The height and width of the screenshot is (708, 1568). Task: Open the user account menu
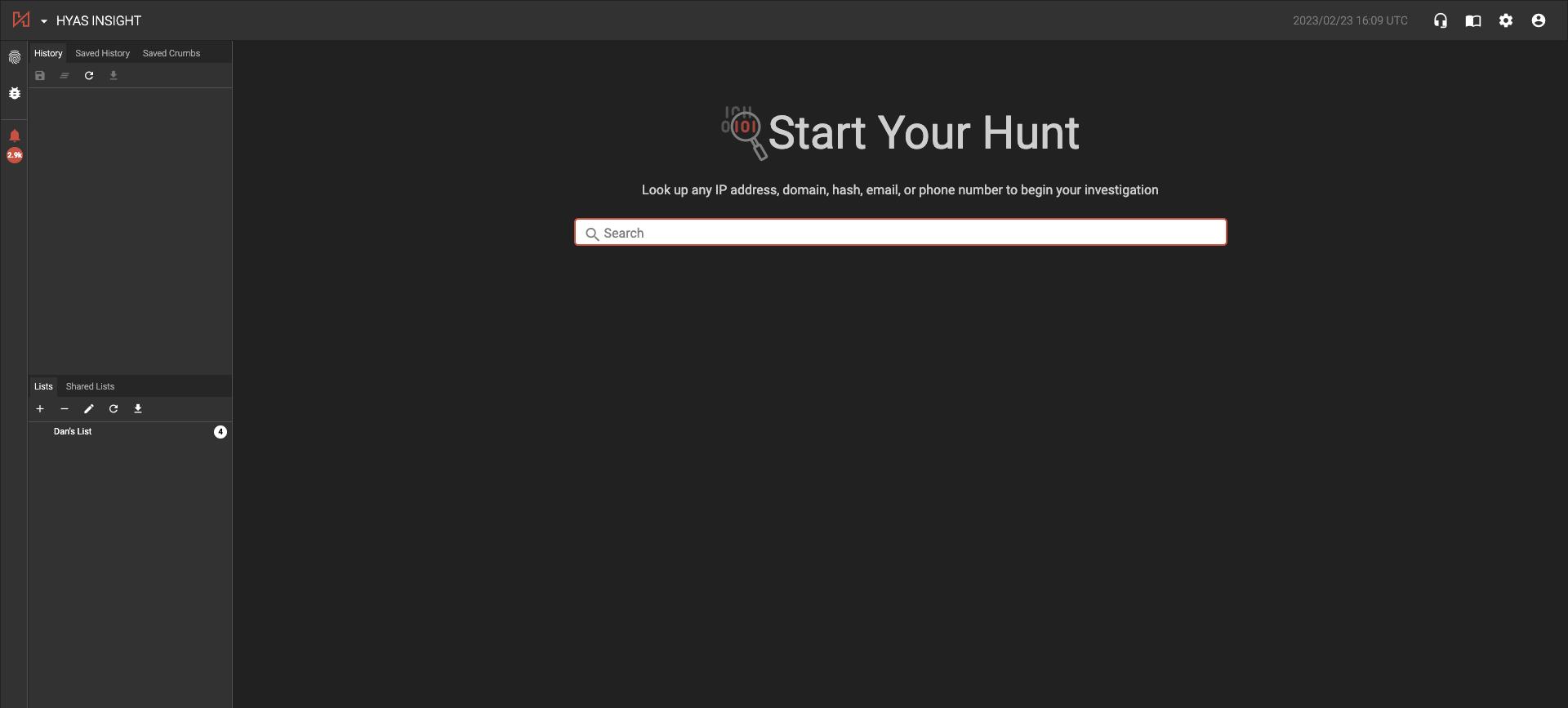point(1539,21)
